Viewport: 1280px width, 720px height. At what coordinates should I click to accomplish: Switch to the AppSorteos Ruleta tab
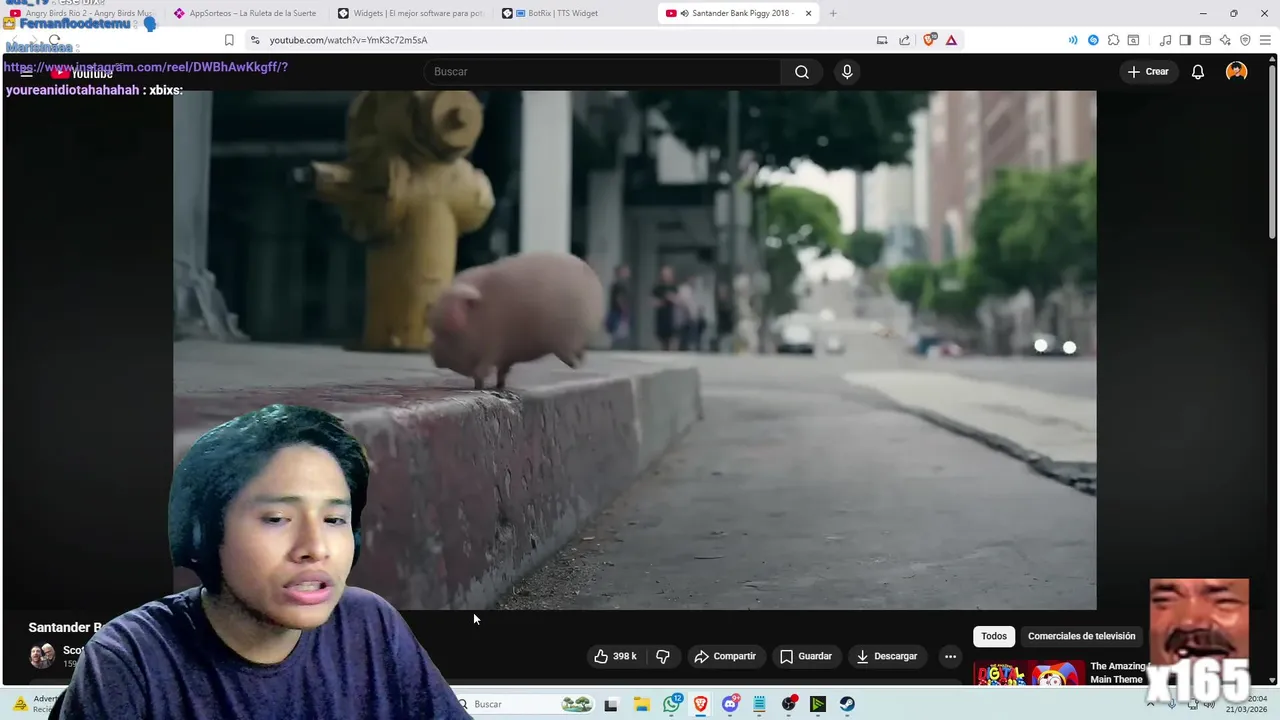(245, 13)
